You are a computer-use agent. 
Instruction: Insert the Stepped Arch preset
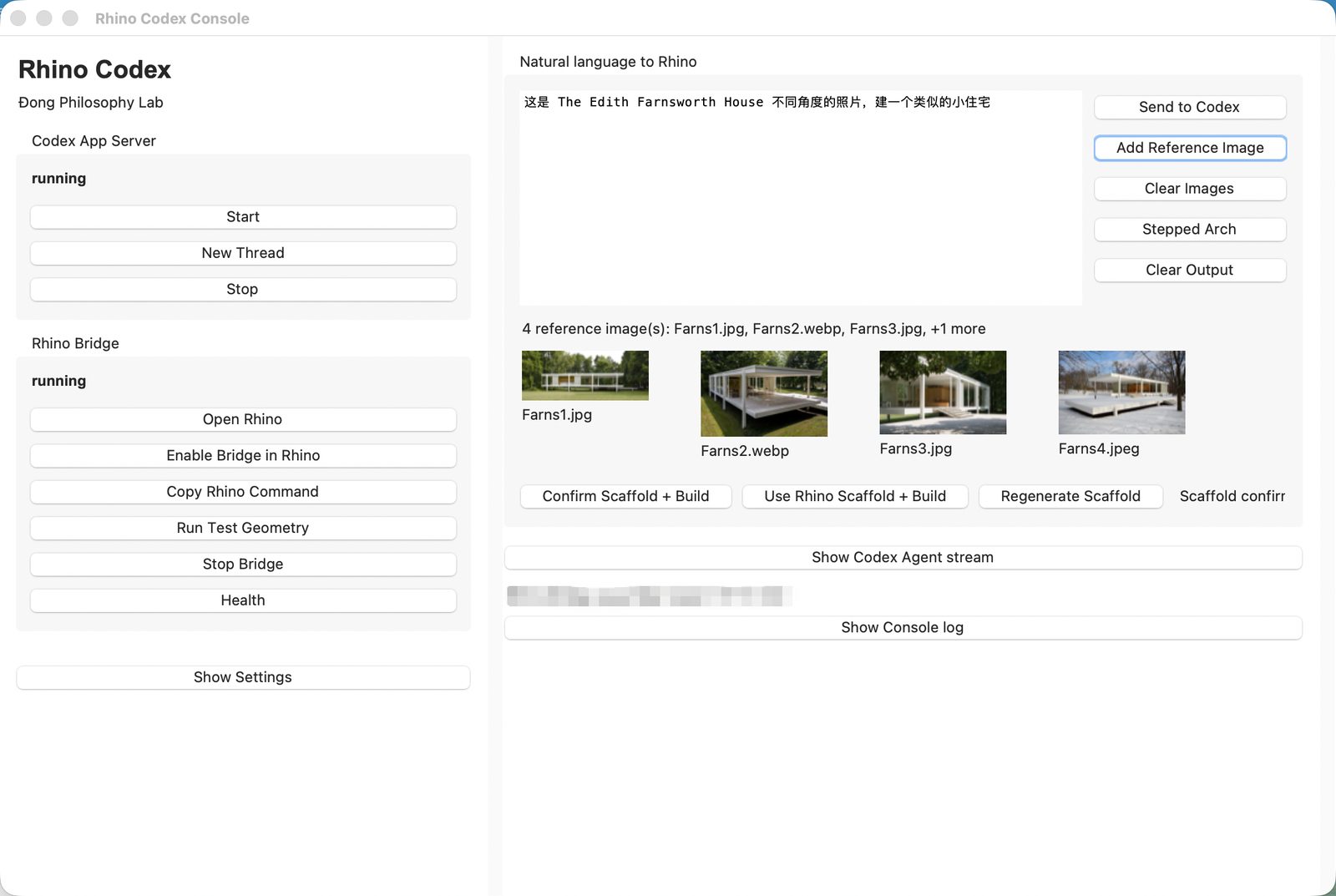(x=1190, y=229)
